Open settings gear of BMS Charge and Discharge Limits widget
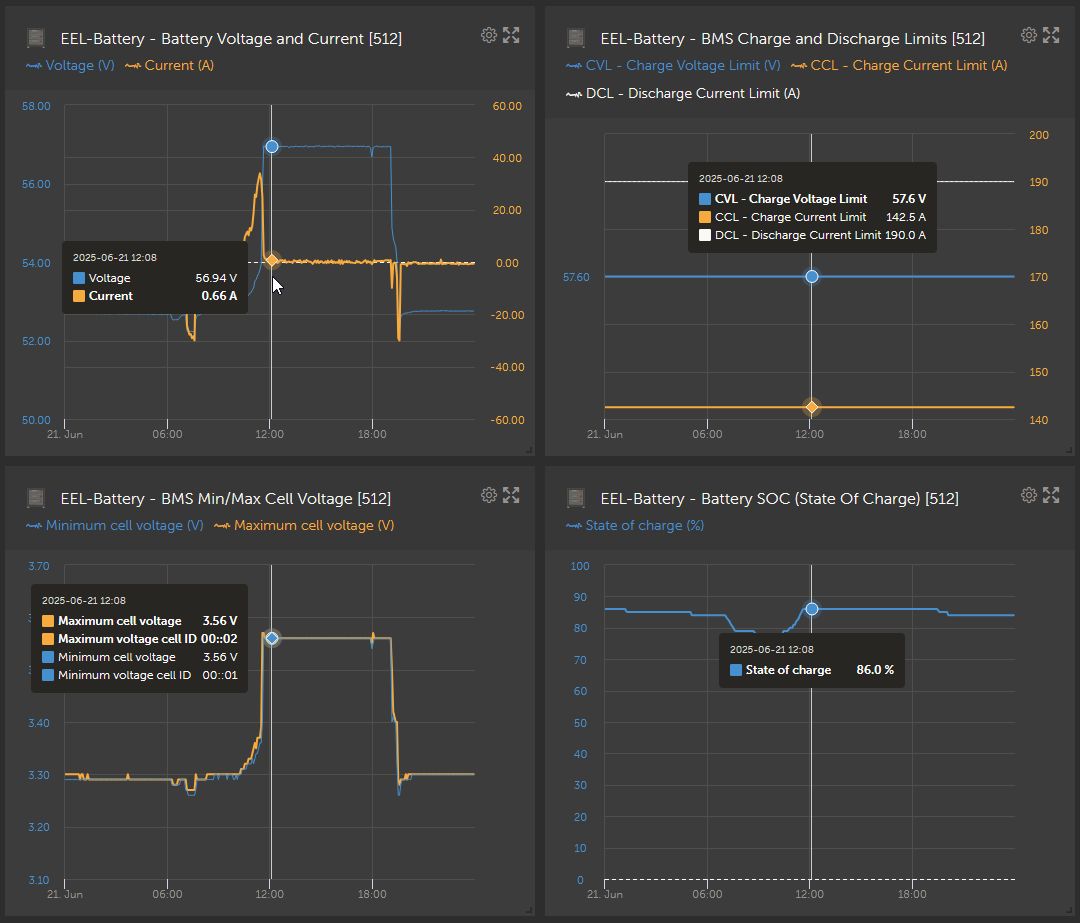This screenshot has height=923, width=1080. point(1028,35)
